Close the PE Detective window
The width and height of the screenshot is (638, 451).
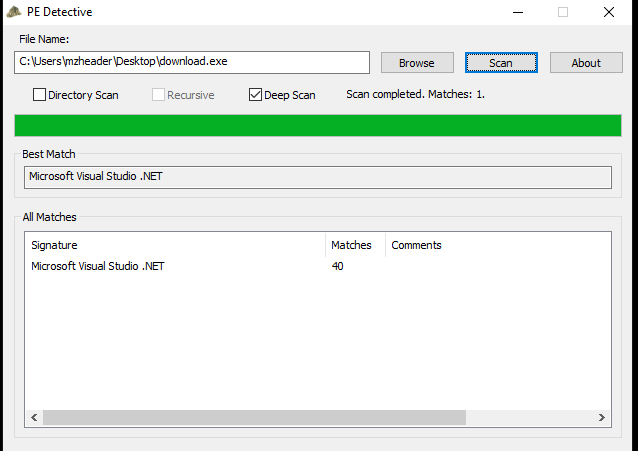(x=609, y=12)
